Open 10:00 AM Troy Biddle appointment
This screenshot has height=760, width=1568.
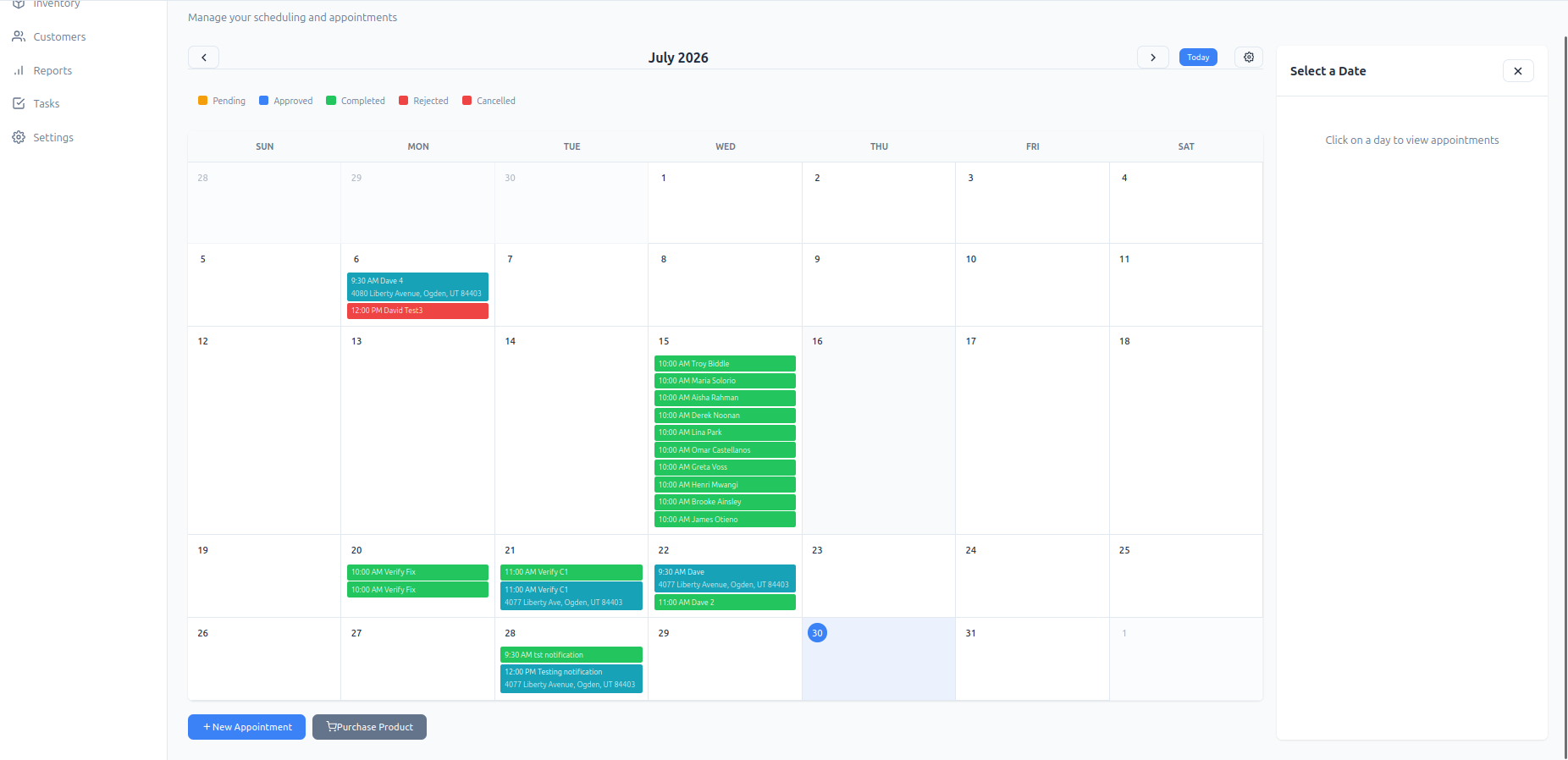tap(725, 364)
